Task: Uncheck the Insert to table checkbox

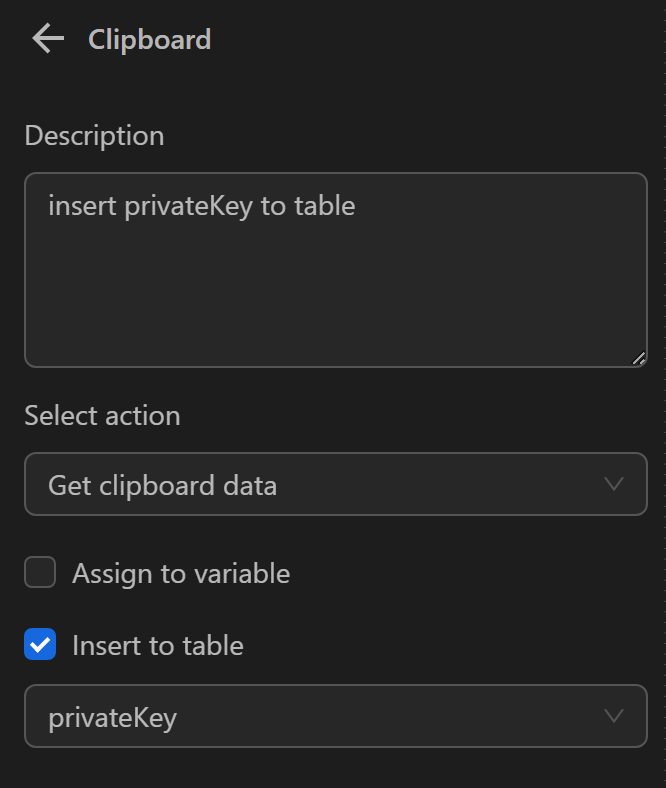Action: click(x=40, y=645)
